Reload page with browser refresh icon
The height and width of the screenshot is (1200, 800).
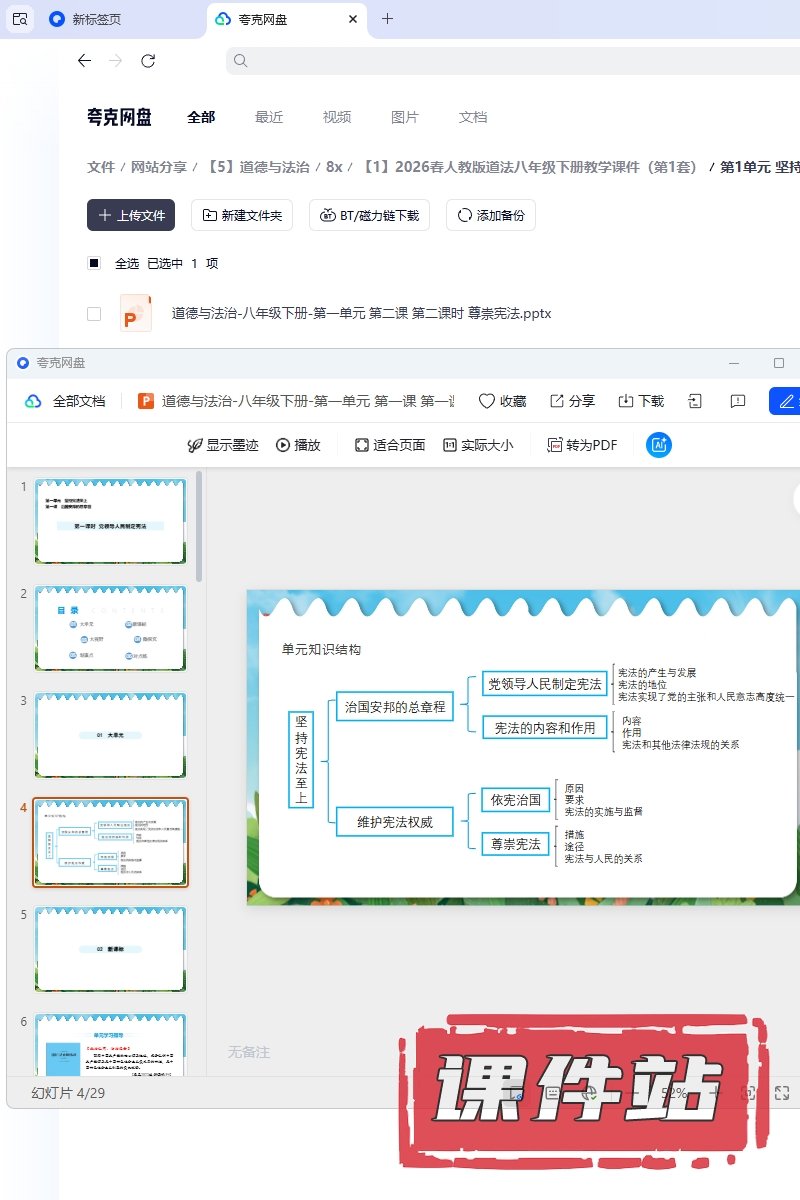click(148, 61)
